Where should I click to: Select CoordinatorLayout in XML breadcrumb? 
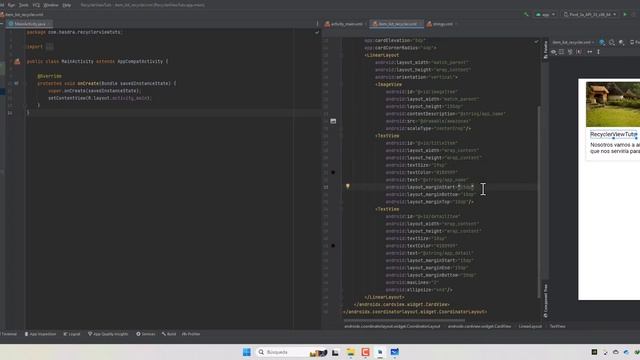point(392,327)
